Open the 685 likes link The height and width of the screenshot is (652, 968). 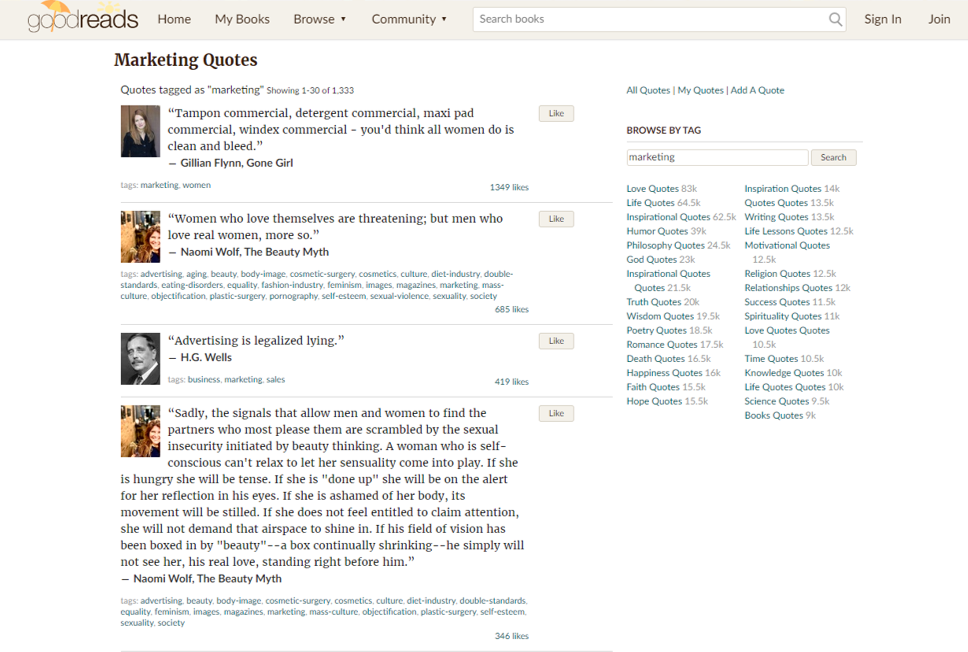(511, 310)
